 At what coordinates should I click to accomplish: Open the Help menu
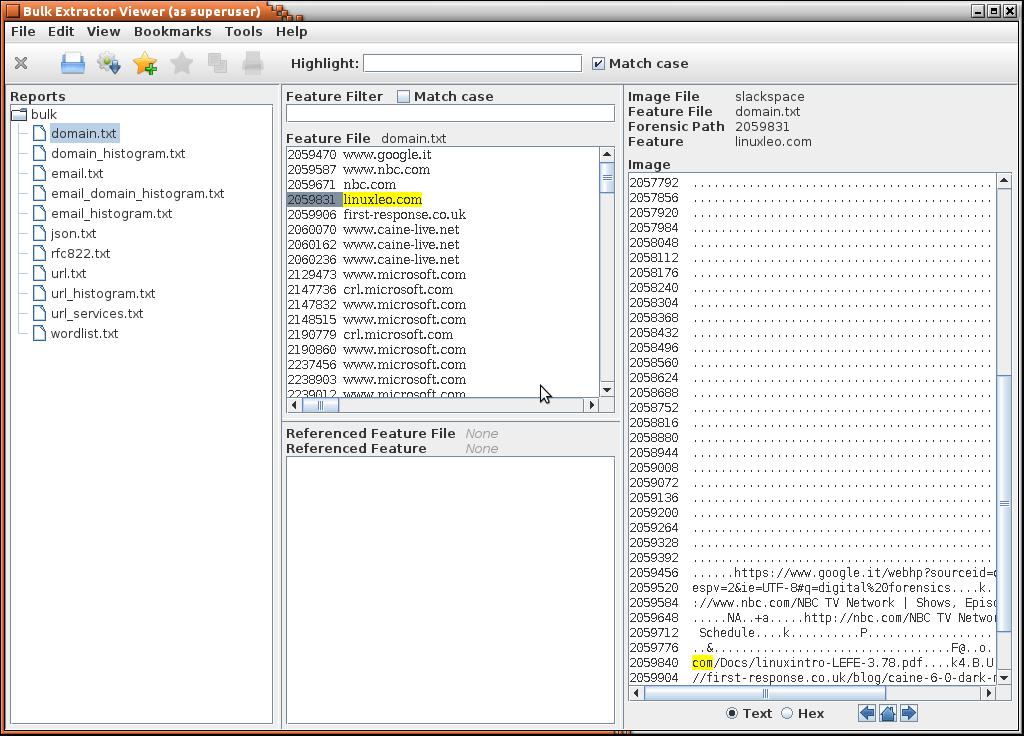pyautogui.click(x=291, y=31)
